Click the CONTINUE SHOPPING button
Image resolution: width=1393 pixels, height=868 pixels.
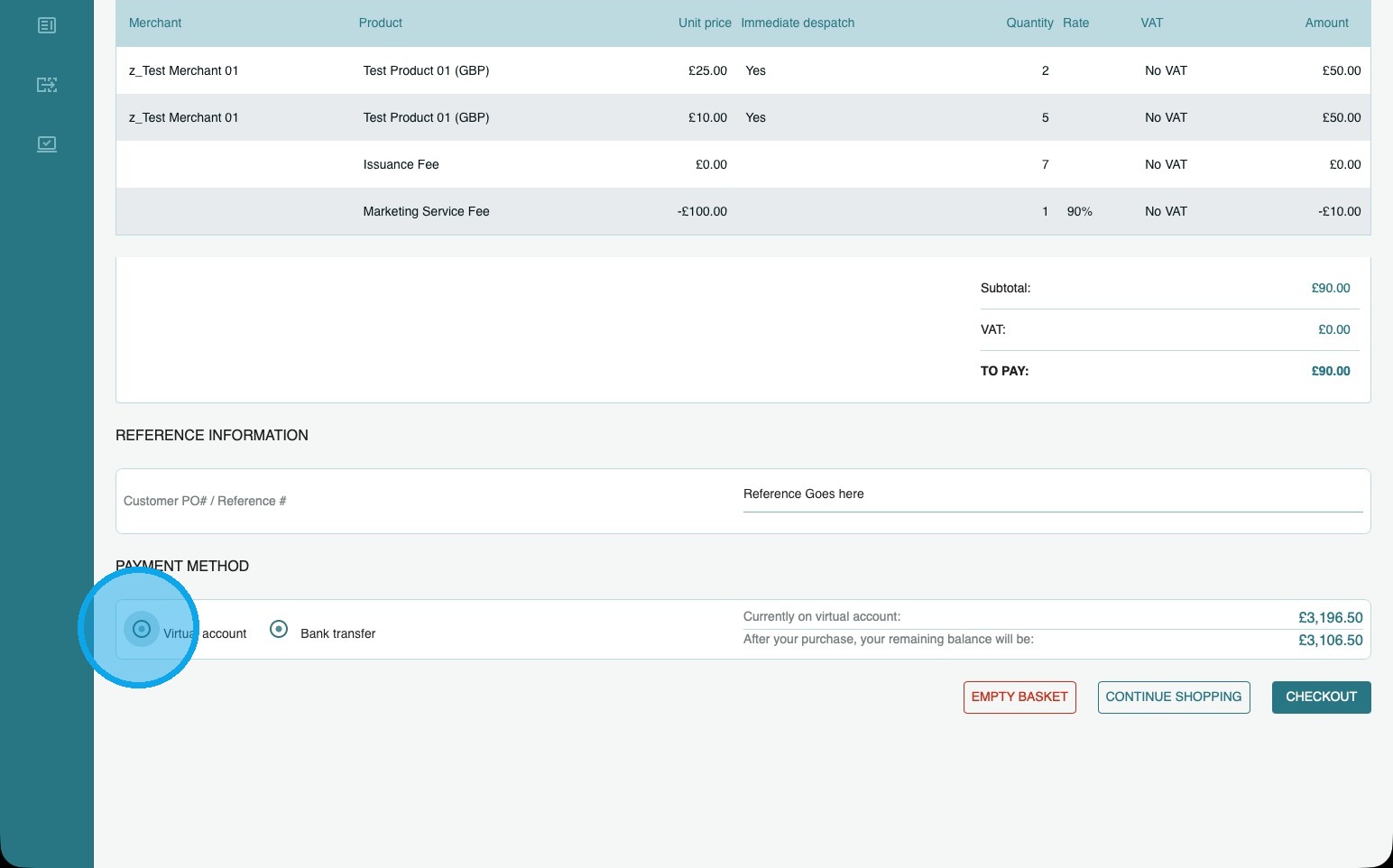click(1174, 697)
